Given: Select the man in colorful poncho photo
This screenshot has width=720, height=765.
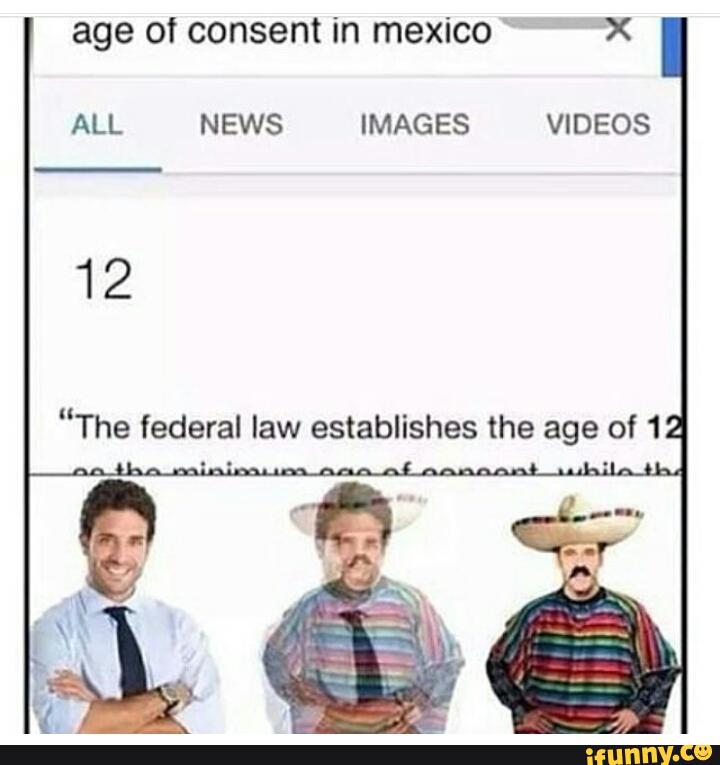Looking at the screenshot, I should pyautogui.click(x=583, y=613).
